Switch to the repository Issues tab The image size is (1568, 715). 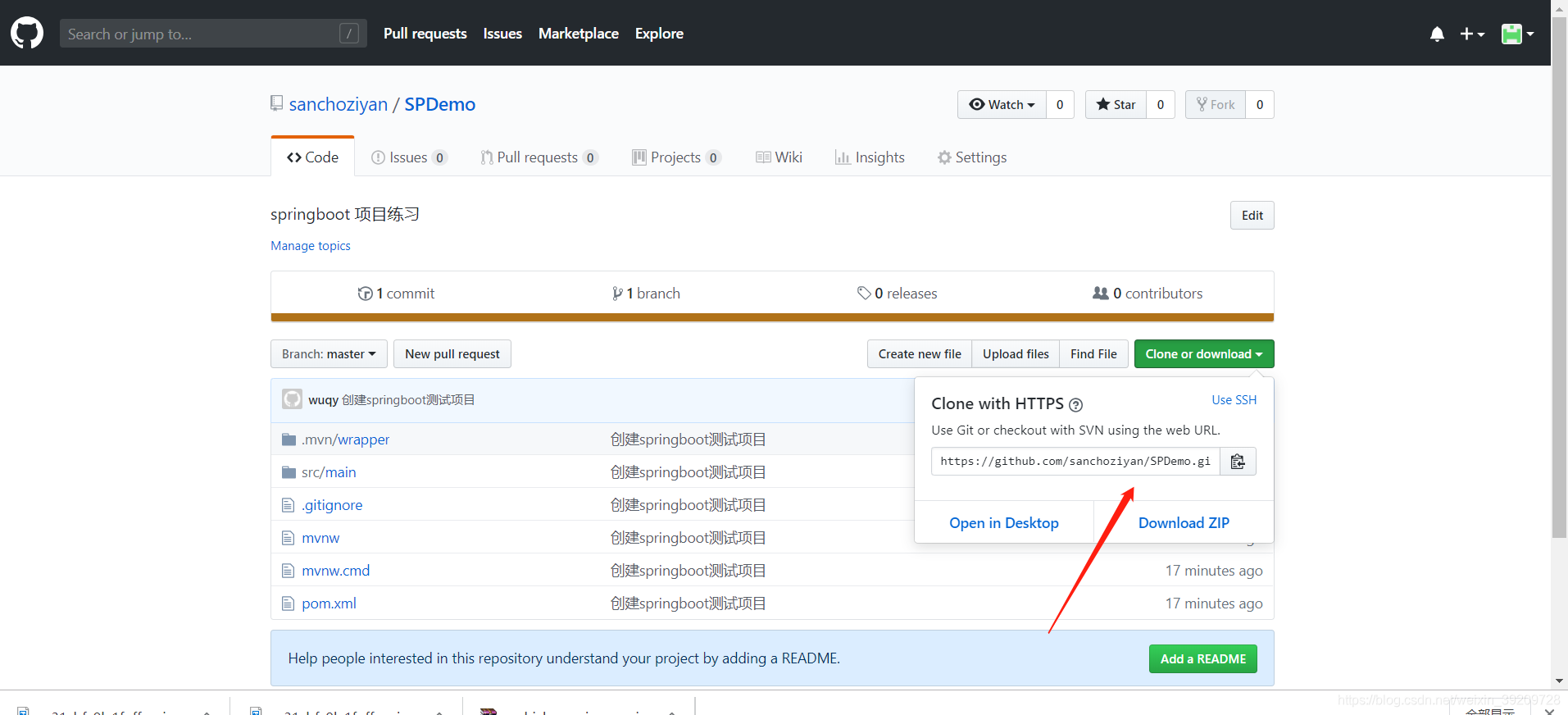(409, 157)
